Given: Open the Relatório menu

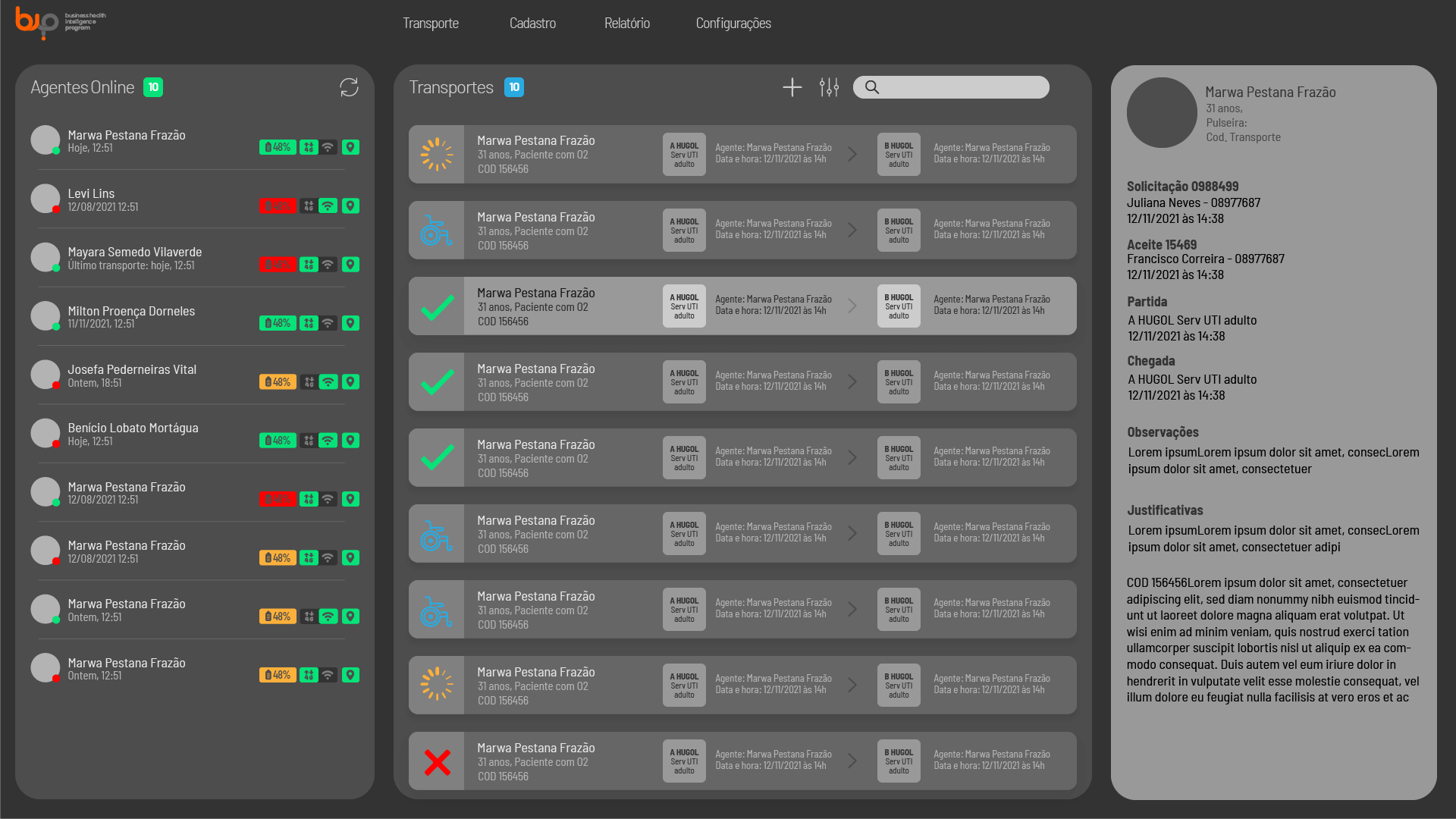Looking at the screenshot, I should [x=627, y=24].
